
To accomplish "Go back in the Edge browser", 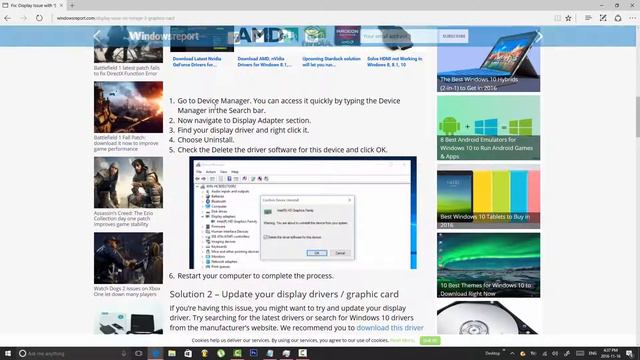I will [x=7, y=18].
